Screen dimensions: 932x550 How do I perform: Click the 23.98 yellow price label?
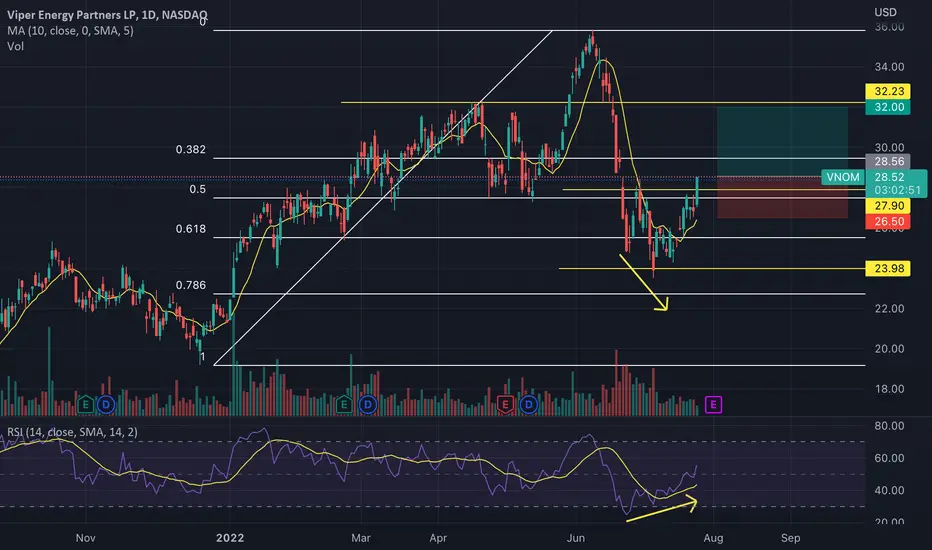889,268
